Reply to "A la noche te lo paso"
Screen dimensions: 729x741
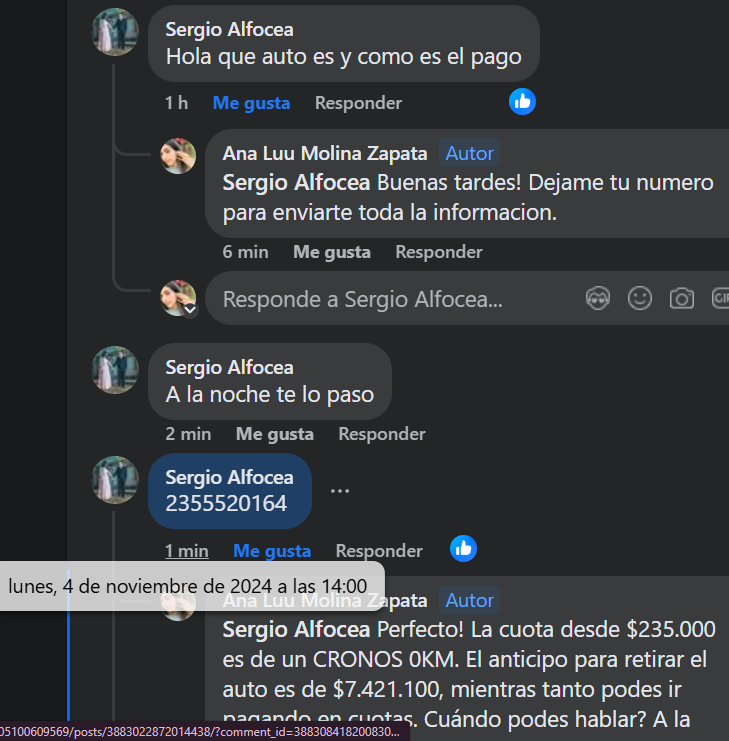coord(382,434)
